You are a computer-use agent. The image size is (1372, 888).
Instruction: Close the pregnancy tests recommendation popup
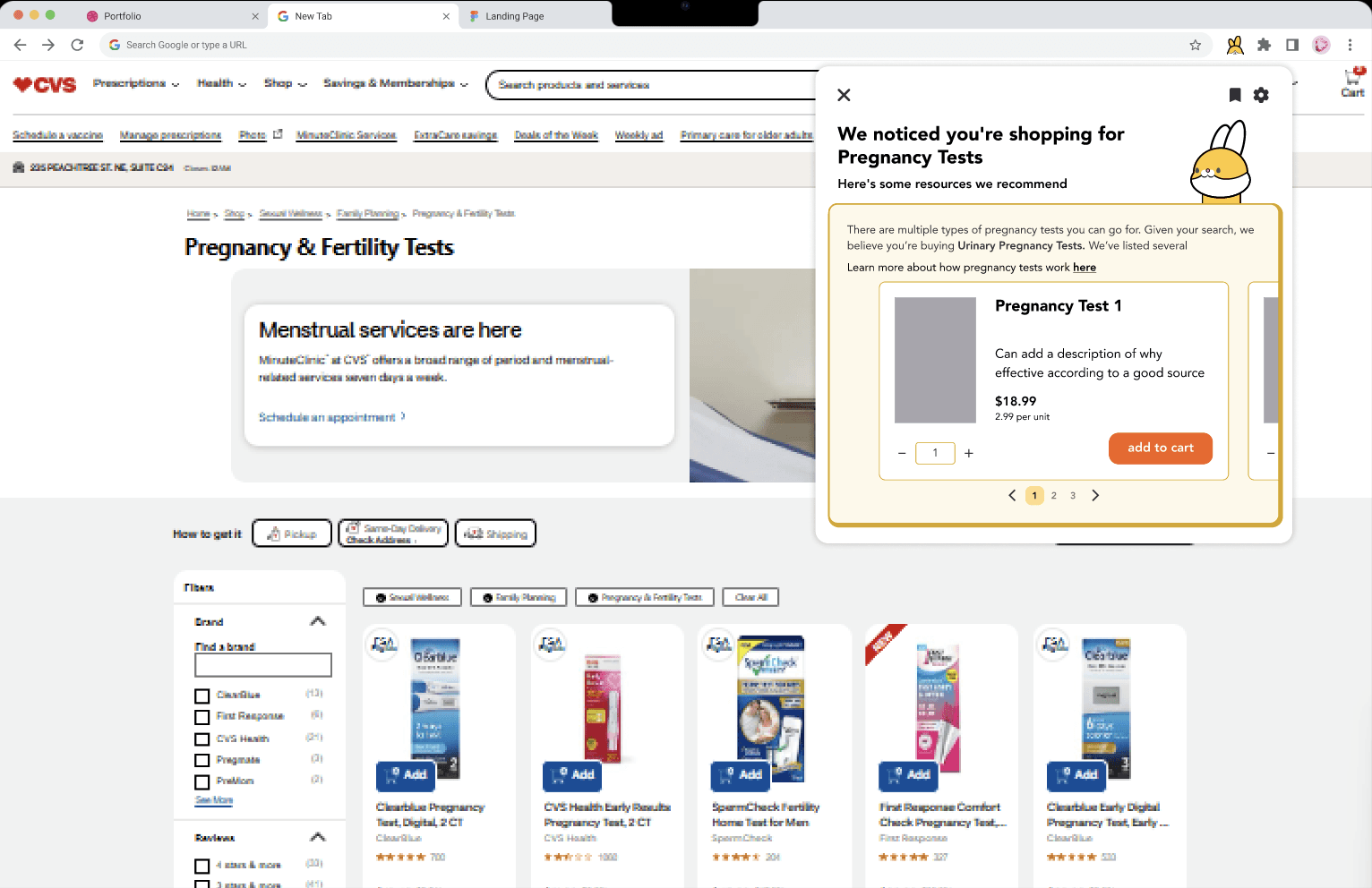click(844, 95)
